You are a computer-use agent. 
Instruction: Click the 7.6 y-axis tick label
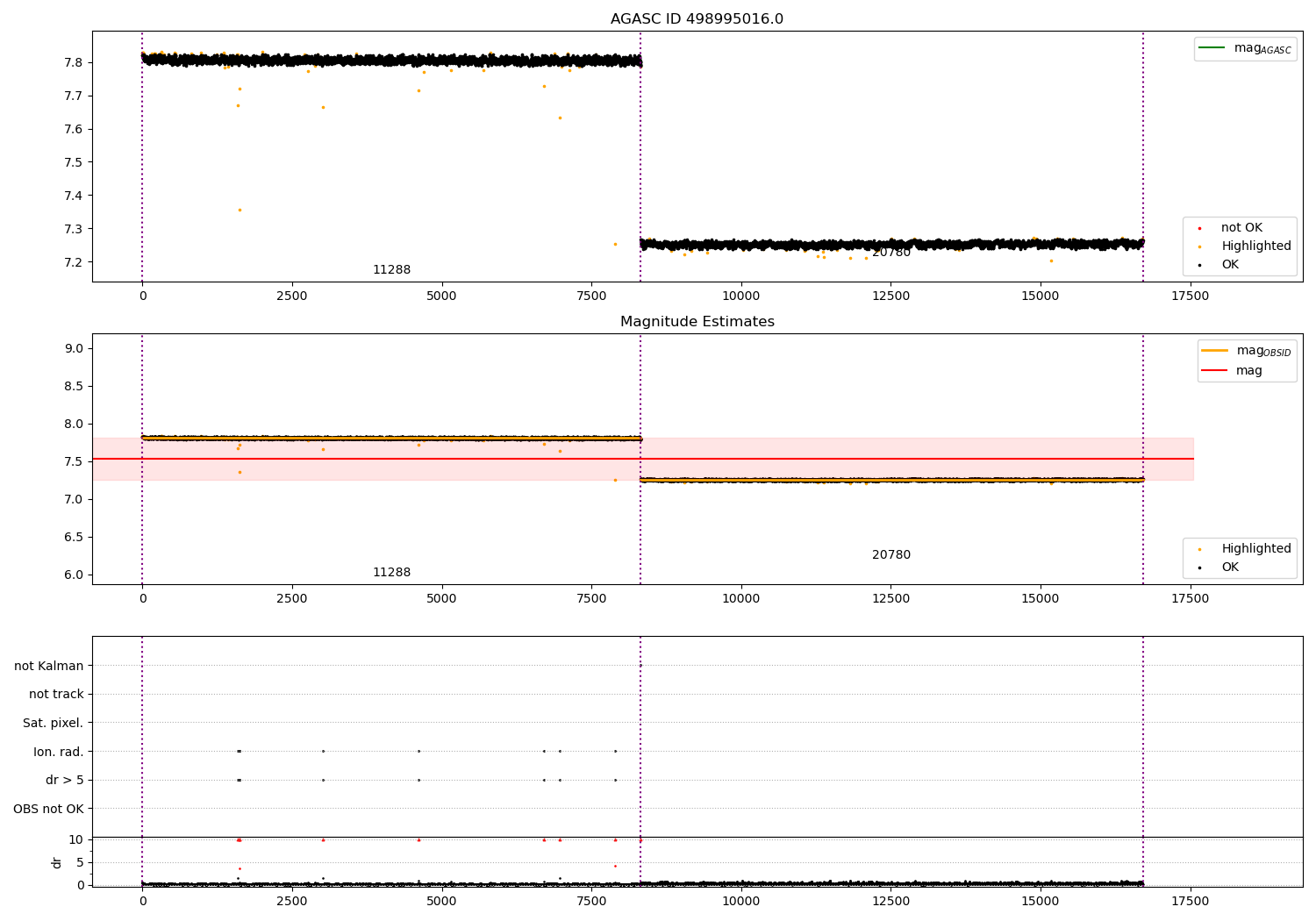(x=73, y=129)
